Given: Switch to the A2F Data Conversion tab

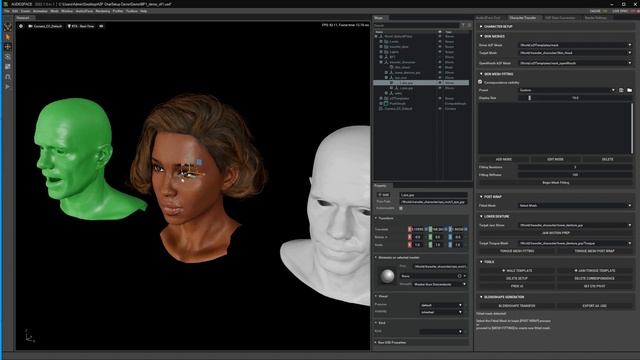Looking at the screenshot, I should 560,18.
